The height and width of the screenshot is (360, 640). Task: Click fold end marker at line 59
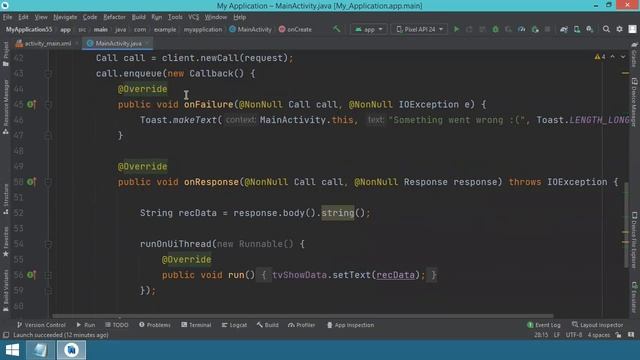point(48,291)
